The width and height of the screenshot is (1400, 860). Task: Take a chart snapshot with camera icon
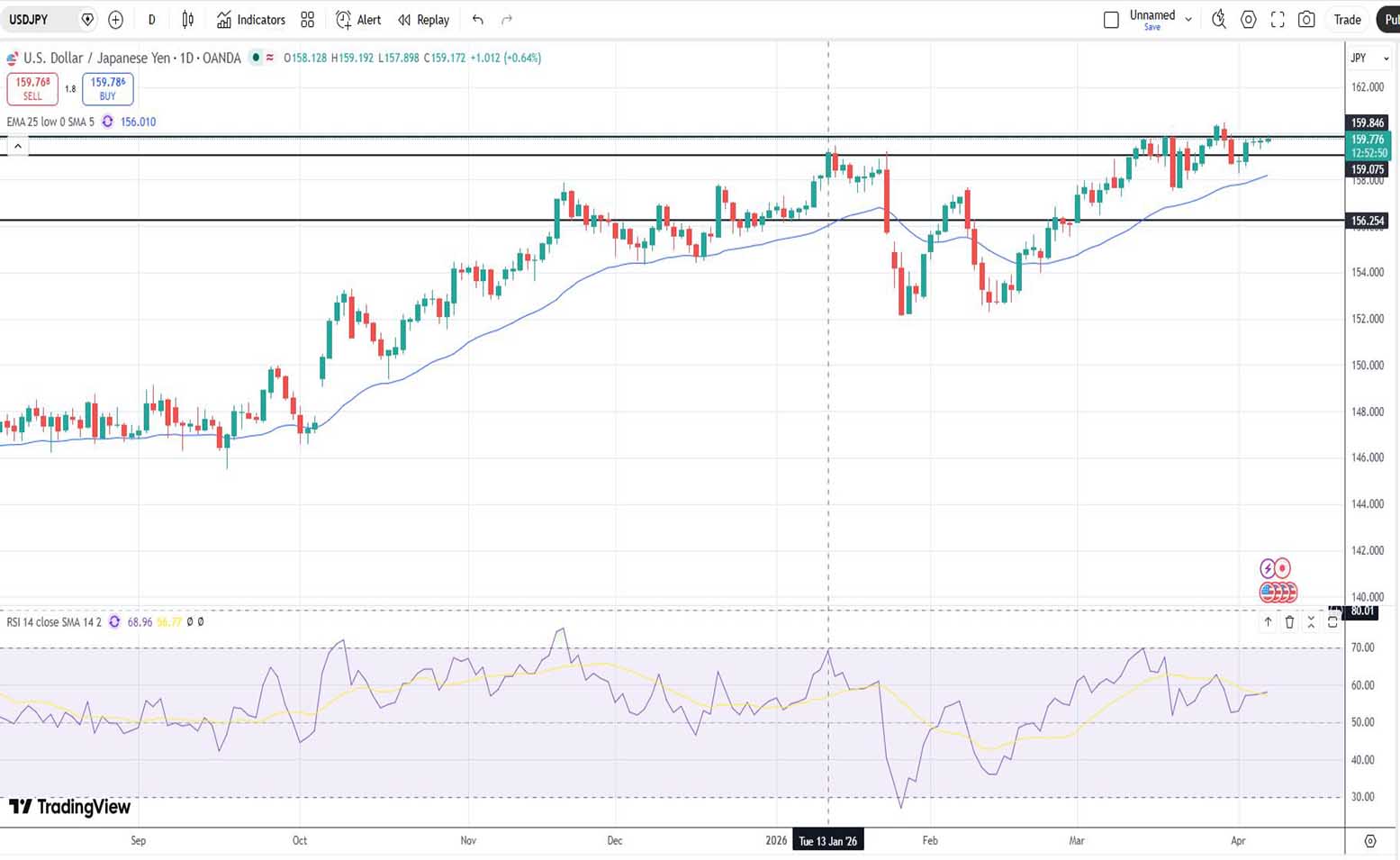coord(1306,20)
